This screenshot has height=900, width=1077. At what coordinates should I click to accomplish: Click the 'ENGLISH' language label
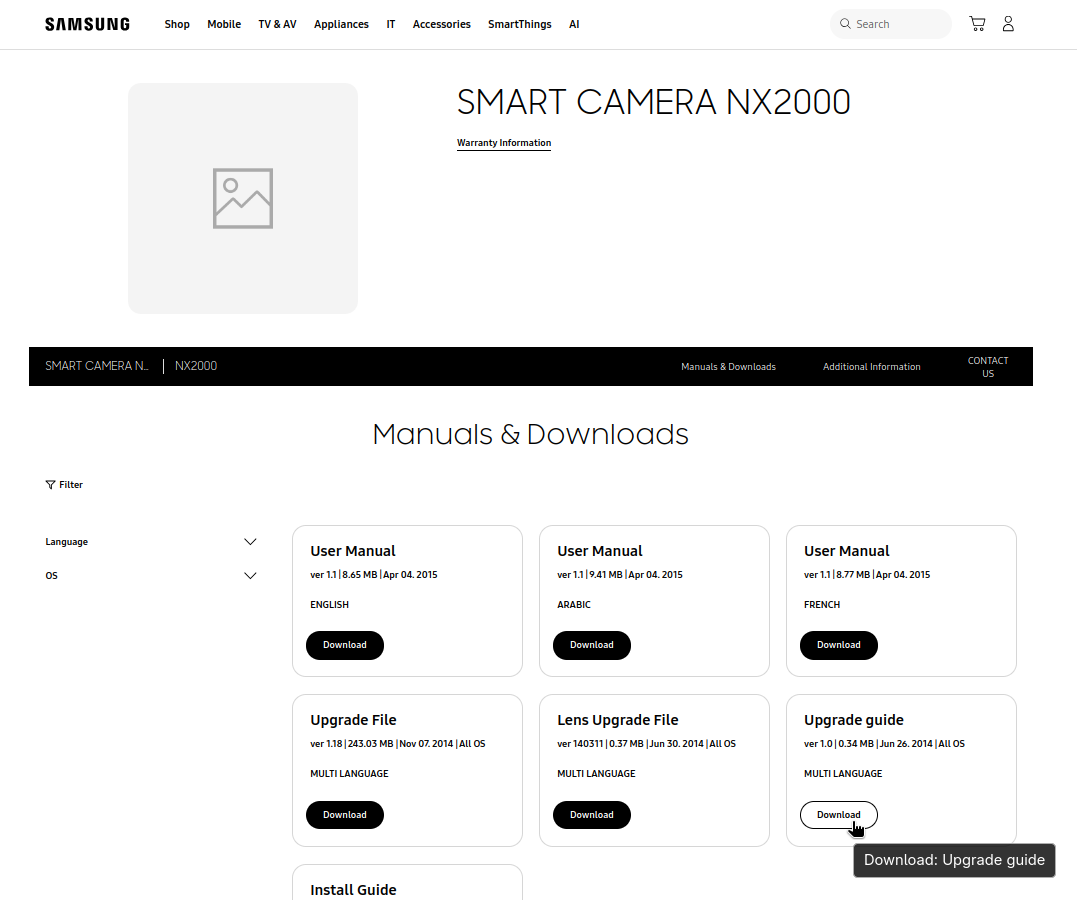329,605
